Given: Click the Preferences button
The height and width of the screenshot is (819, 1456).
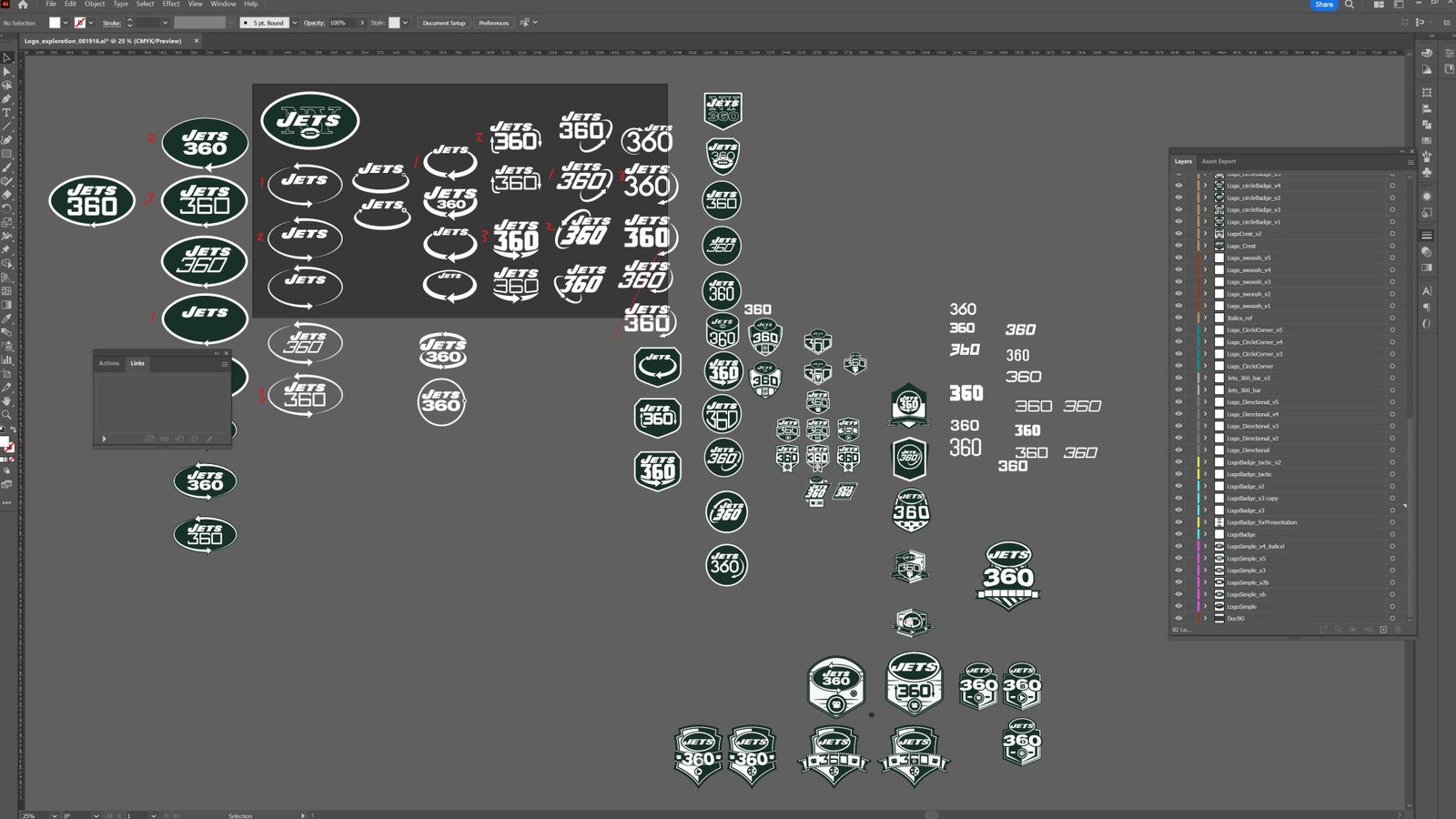Looking at the screenshot, I should [493, 23].
